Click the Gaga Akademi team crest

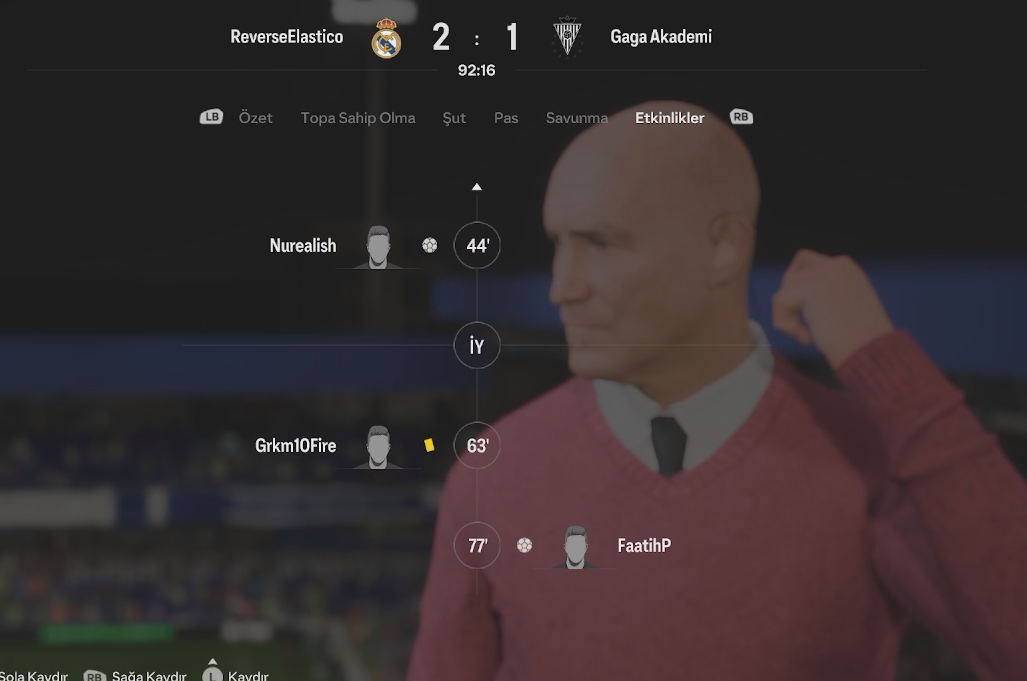pyautogui.click(x=567, y=37)
